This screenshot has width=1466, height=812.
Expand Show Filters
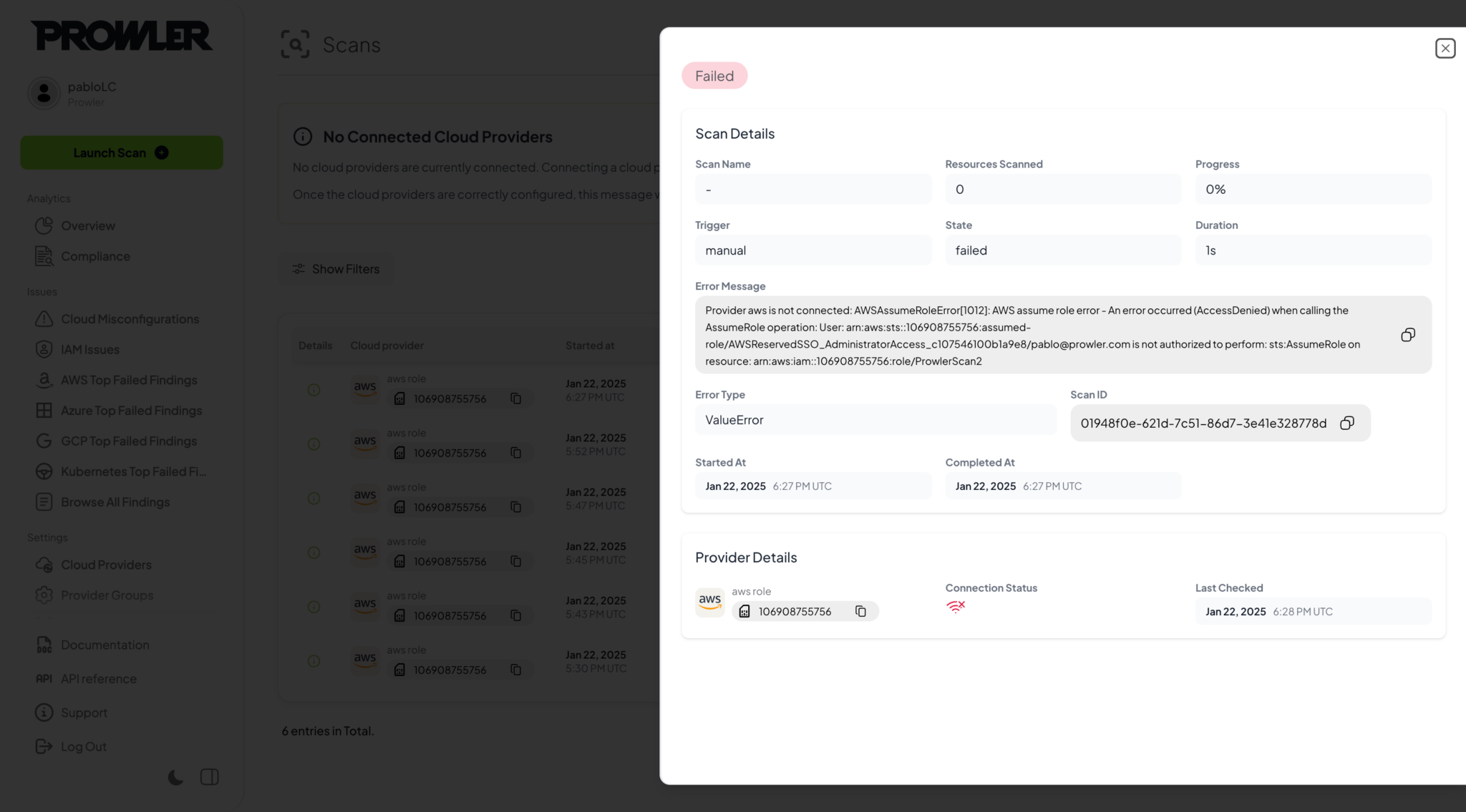(x=336, y=269)
